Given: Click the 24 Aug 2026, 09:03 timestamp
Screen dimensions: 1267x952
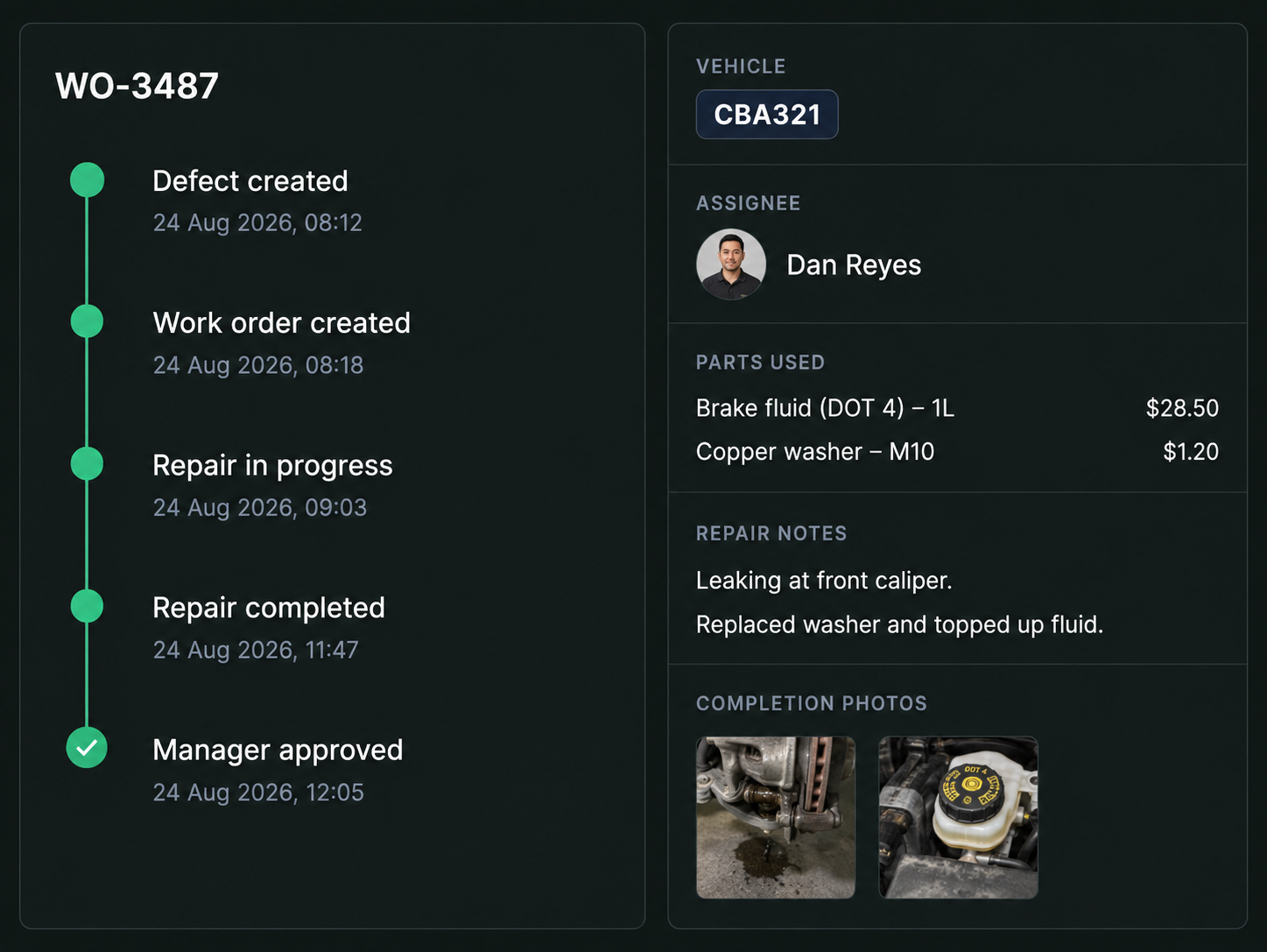Looking at the screenshot, I should [260, 508].
